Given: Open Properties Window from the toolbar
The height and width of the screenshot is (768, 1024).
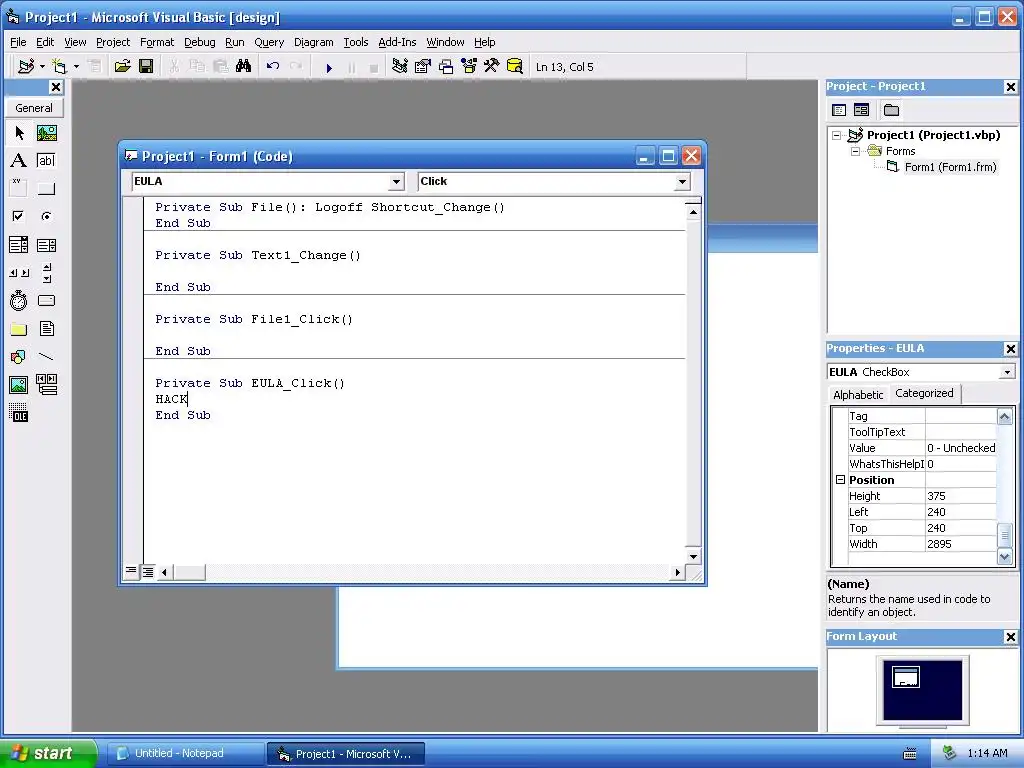Looking at the screenshot, I should coord(423,66).
